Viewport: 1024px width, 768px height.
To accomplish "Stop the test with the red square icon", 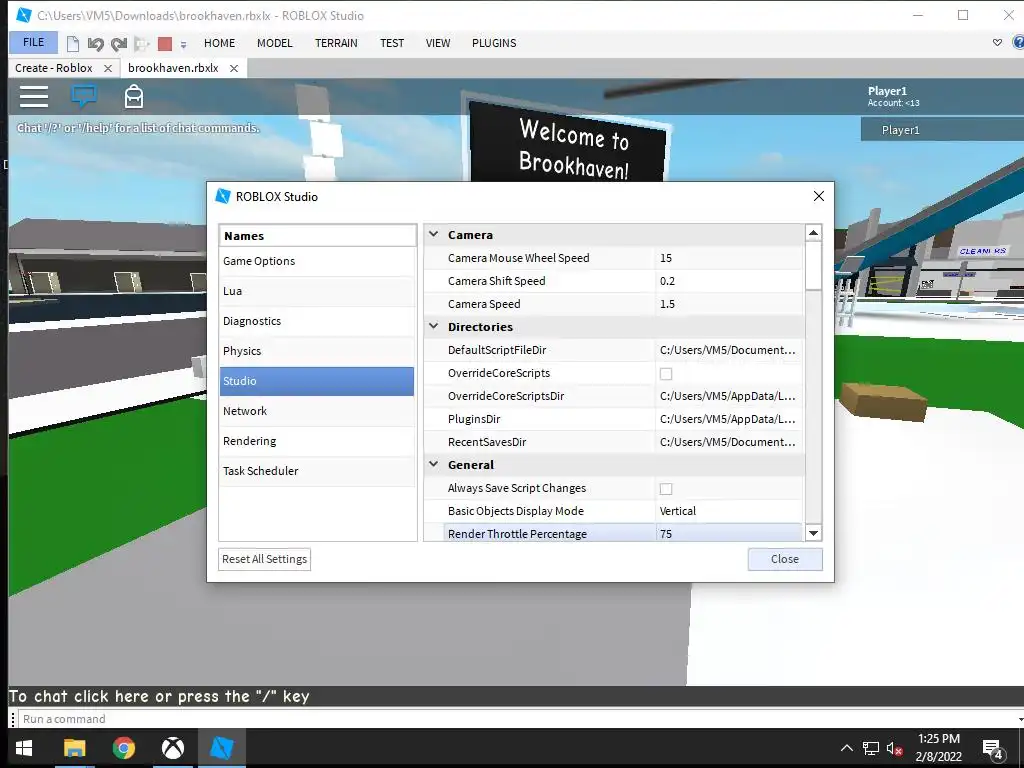I will tap(165, 44).
